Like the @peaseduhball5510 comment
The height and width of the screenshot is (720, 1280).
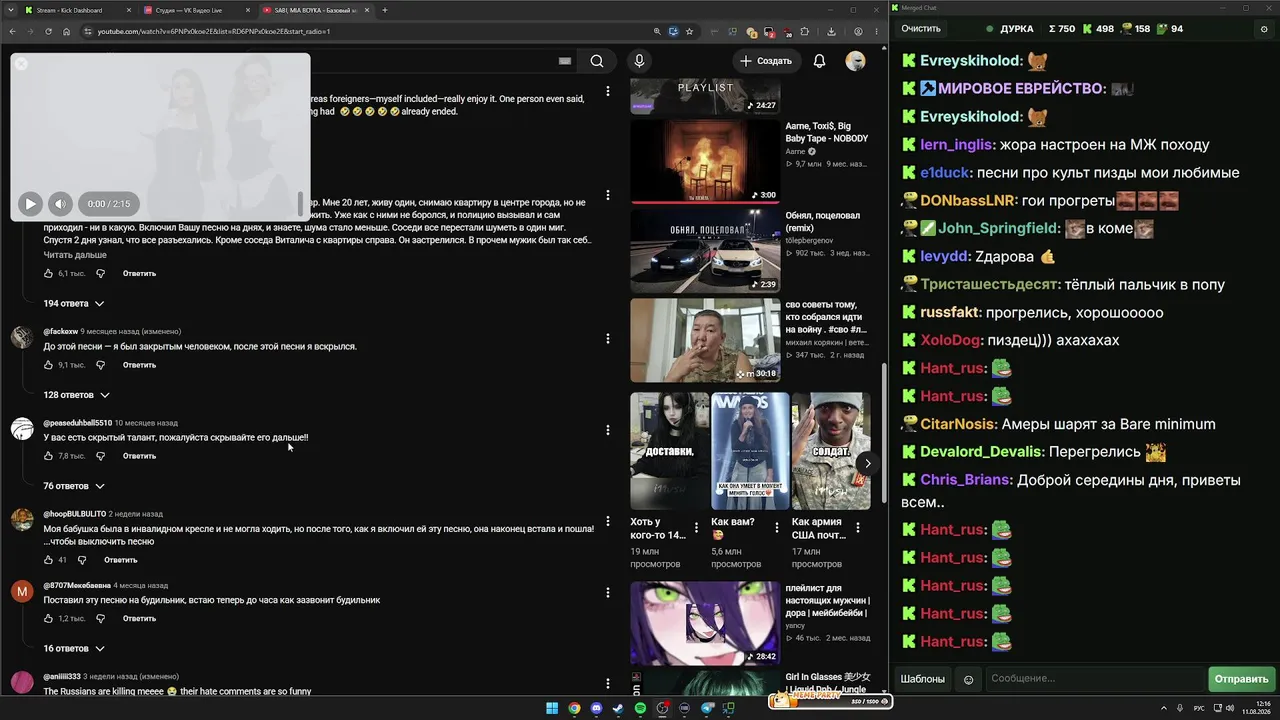[48, 456]
